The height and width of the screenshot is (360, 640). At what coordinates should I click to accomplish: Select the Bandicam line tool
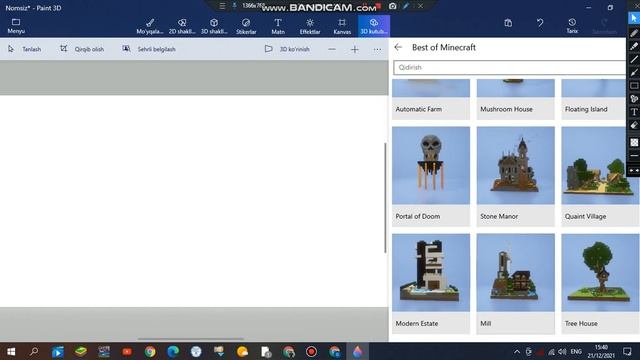point(633,60)
